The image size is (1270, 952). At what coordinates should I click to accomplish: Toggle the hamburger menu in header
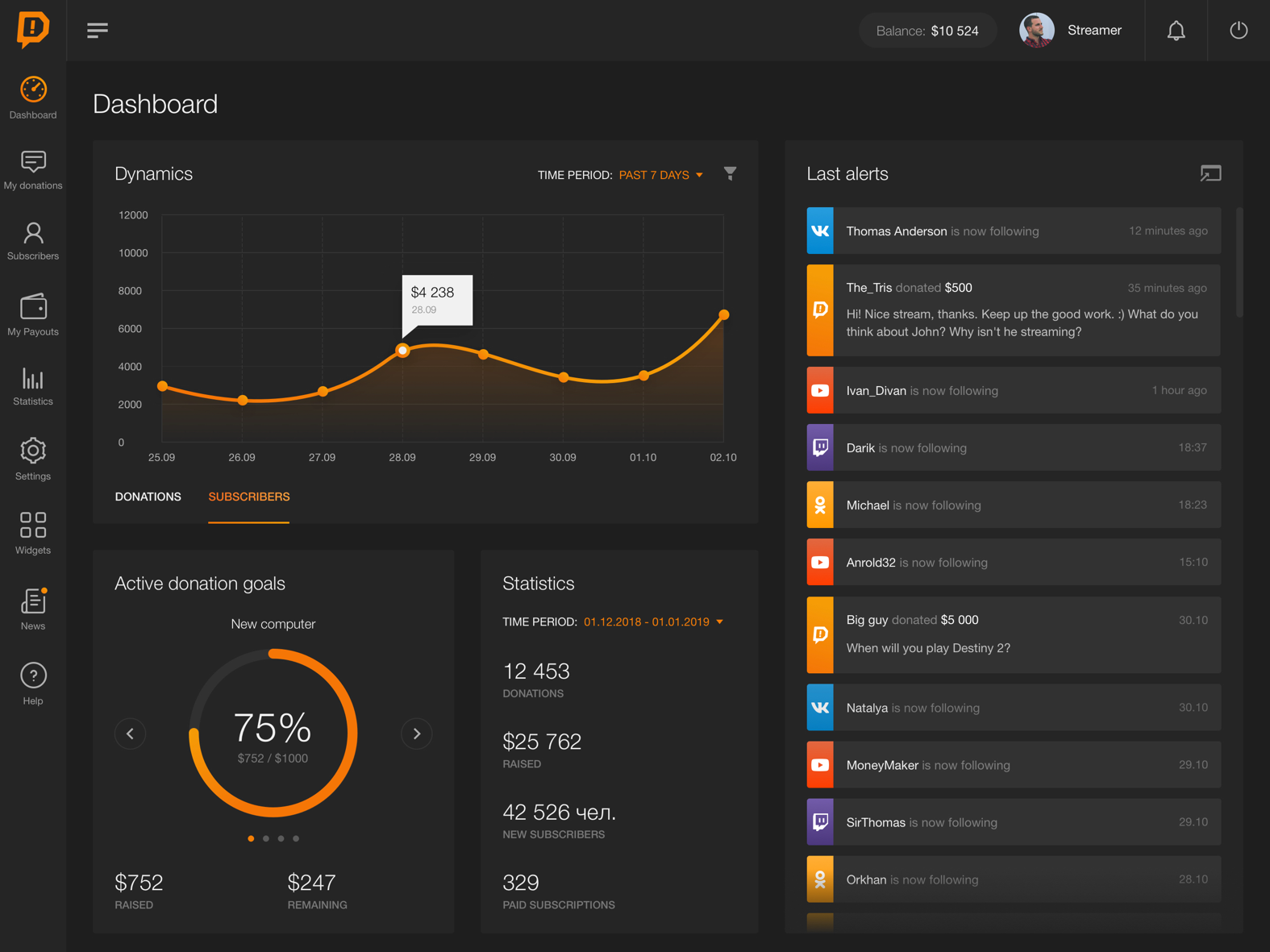coord(98,31)
